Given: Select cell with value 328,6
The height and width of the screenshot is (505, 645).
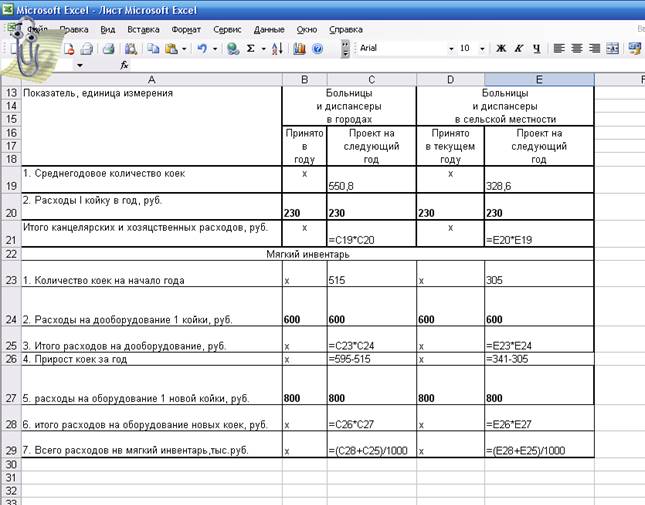Looking at the screenshot, I should [539, 179].
